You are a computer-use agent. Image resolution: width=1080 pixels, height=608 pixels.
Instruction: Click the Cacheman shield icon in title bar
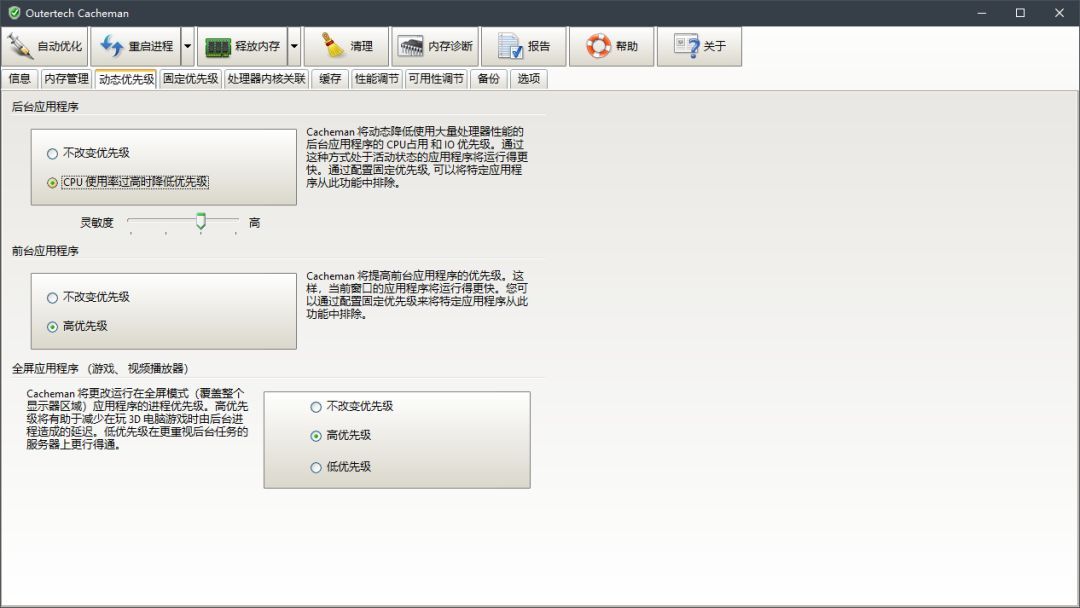point(14,12)
